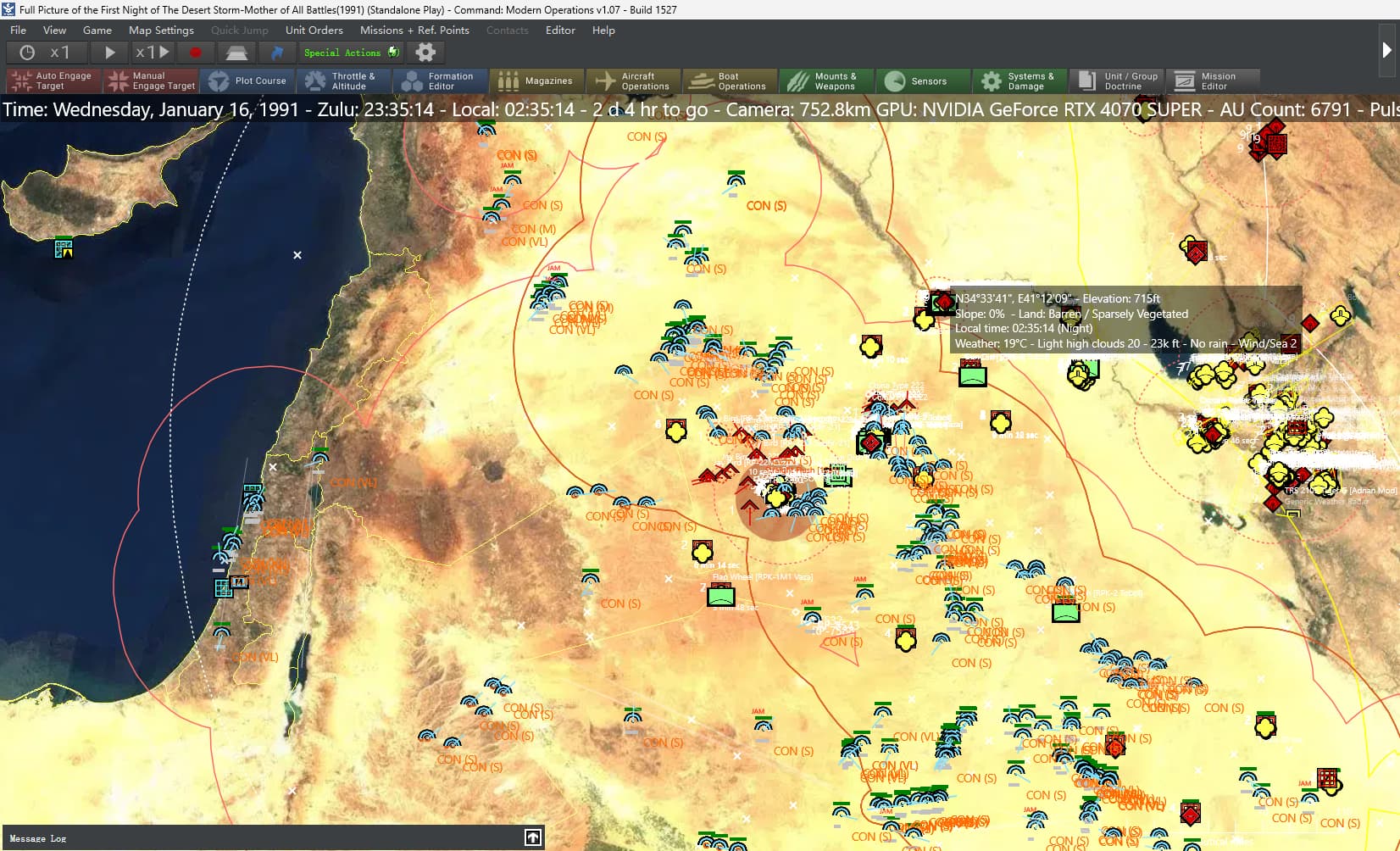Open the Special Actions button
This screenshot has height=851, width=1400.
tap(351, 53)
